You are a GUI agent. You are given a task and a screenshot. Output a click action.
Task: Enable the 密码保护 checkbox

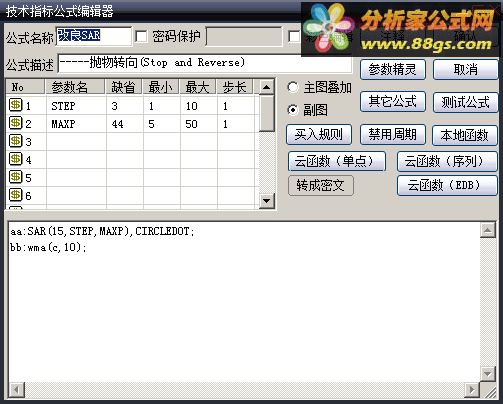[141, 36]
